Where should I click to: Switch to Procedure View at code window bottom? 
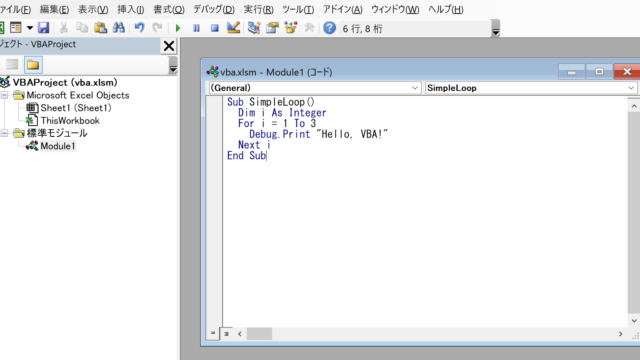coord(213,333)
